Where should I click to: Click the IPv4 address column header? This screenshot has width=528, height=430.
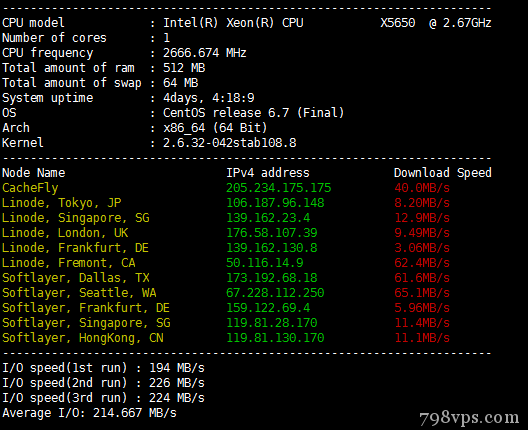[268, 173]
